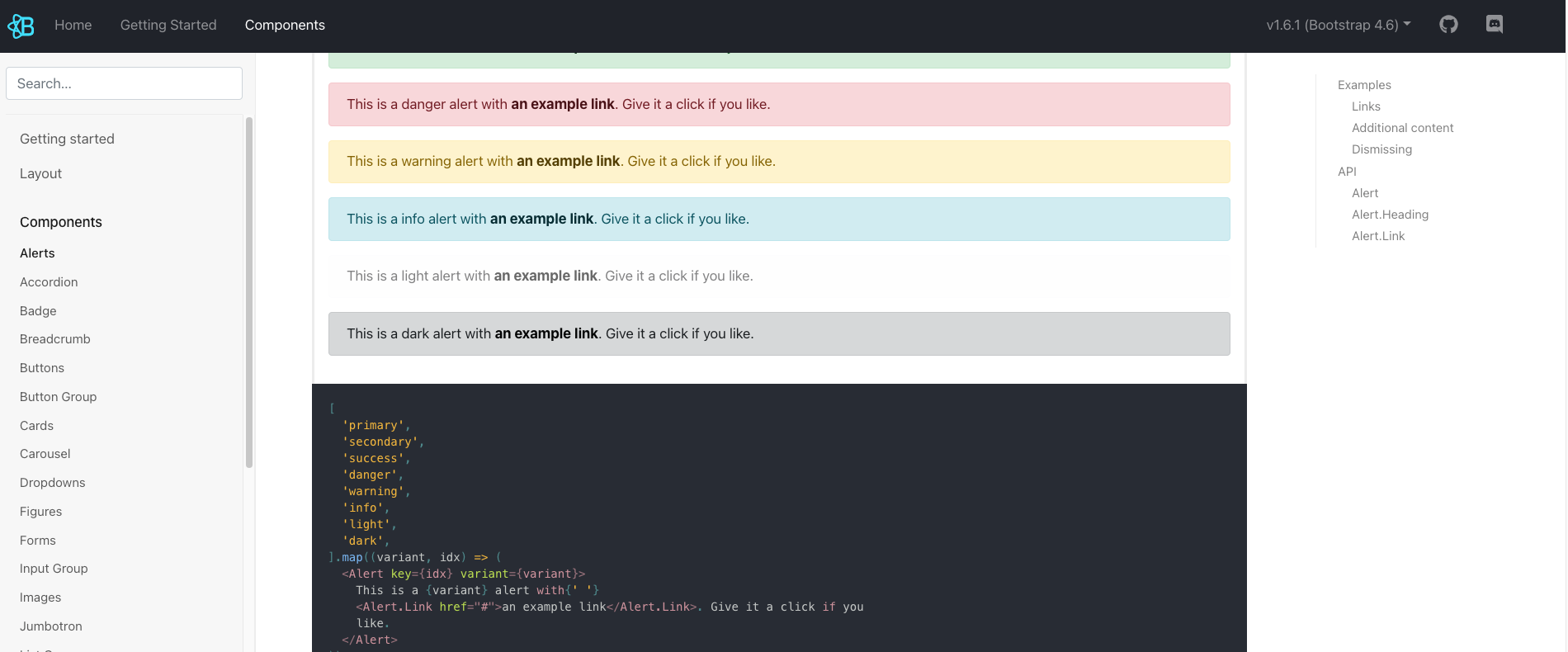1568x652 pixels.
Task: Expand Layout section in the sidebar
Action: [x=40, y=173]
